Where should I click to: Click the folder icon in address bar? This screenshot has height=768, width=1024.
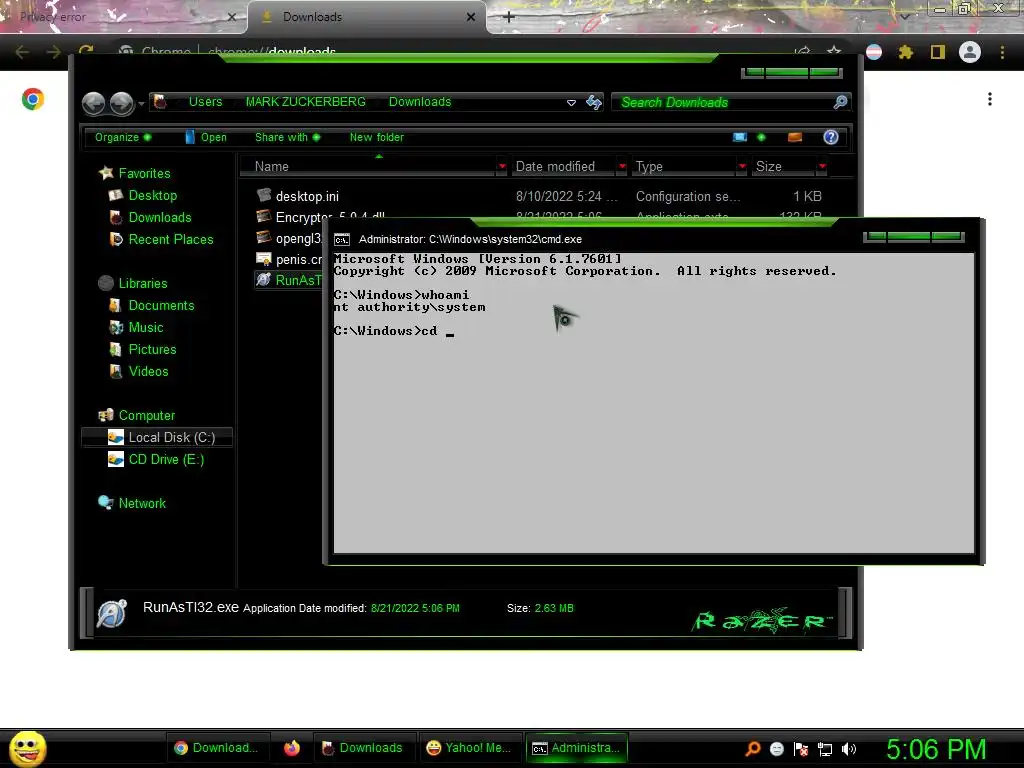[159, 102]
